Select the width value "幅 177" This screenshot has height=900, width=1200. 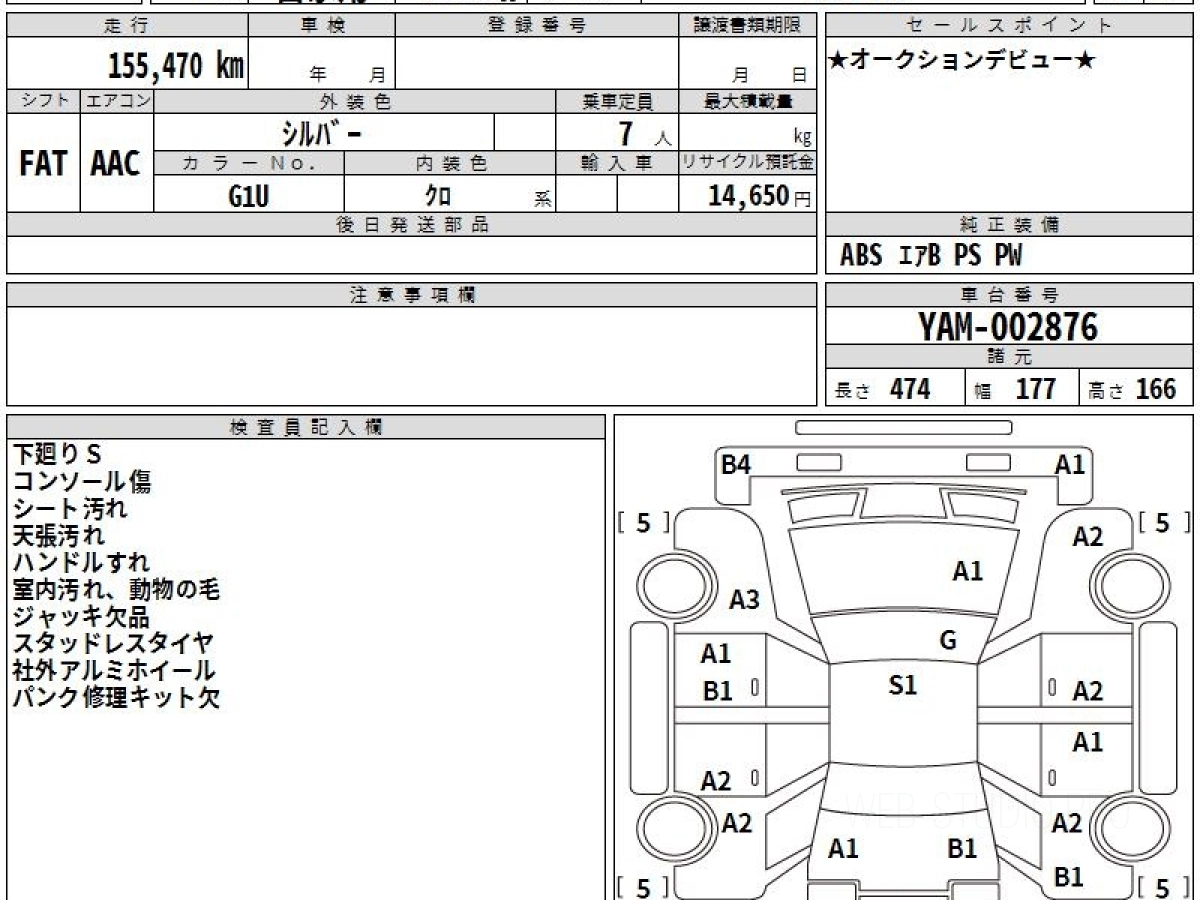click(x=1015, y=390)
